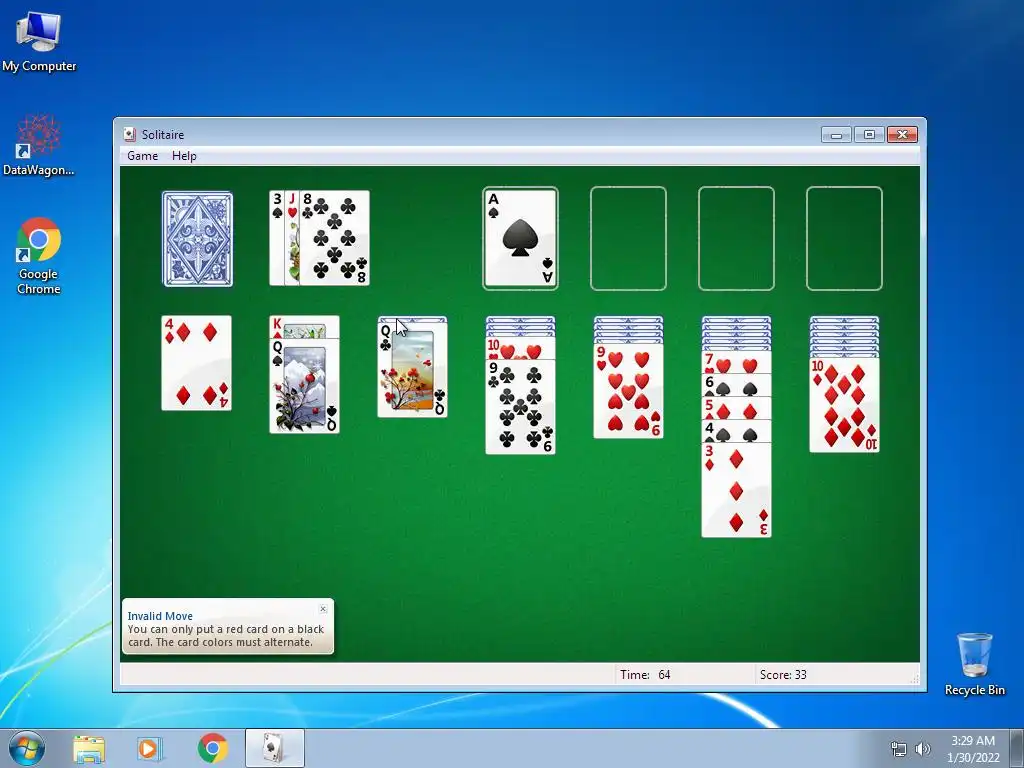Viewport: 1024px width, 768px height.
Task: Open the volume tray icon
Action: tap(922, 749)
